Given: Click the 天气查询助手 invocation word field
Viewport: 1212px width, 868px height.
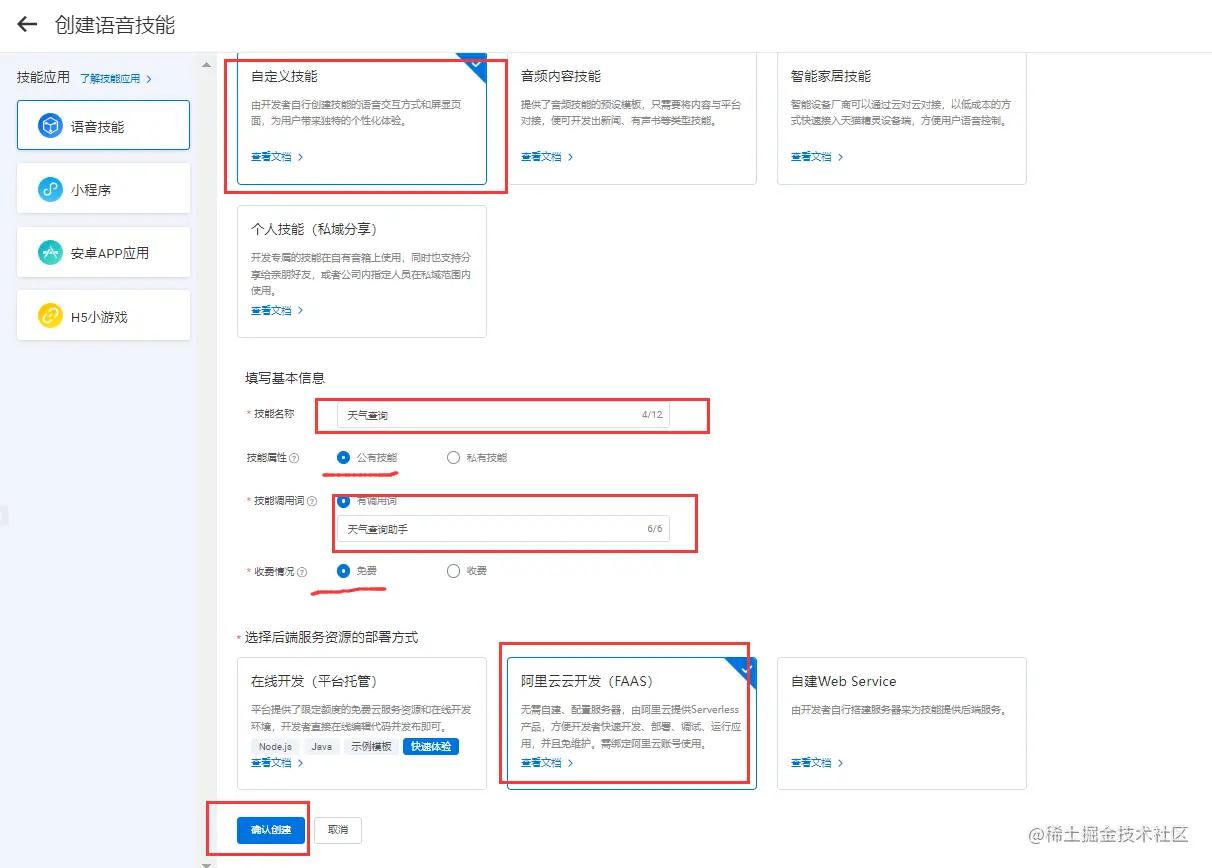Looking at the screenshot, I should pyautogui.click(x=503, y=528).
